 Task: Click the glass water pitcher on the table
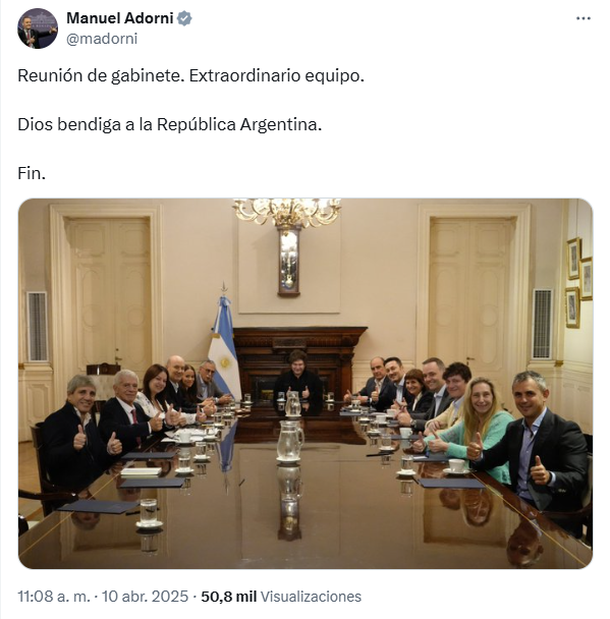point(290,441)
